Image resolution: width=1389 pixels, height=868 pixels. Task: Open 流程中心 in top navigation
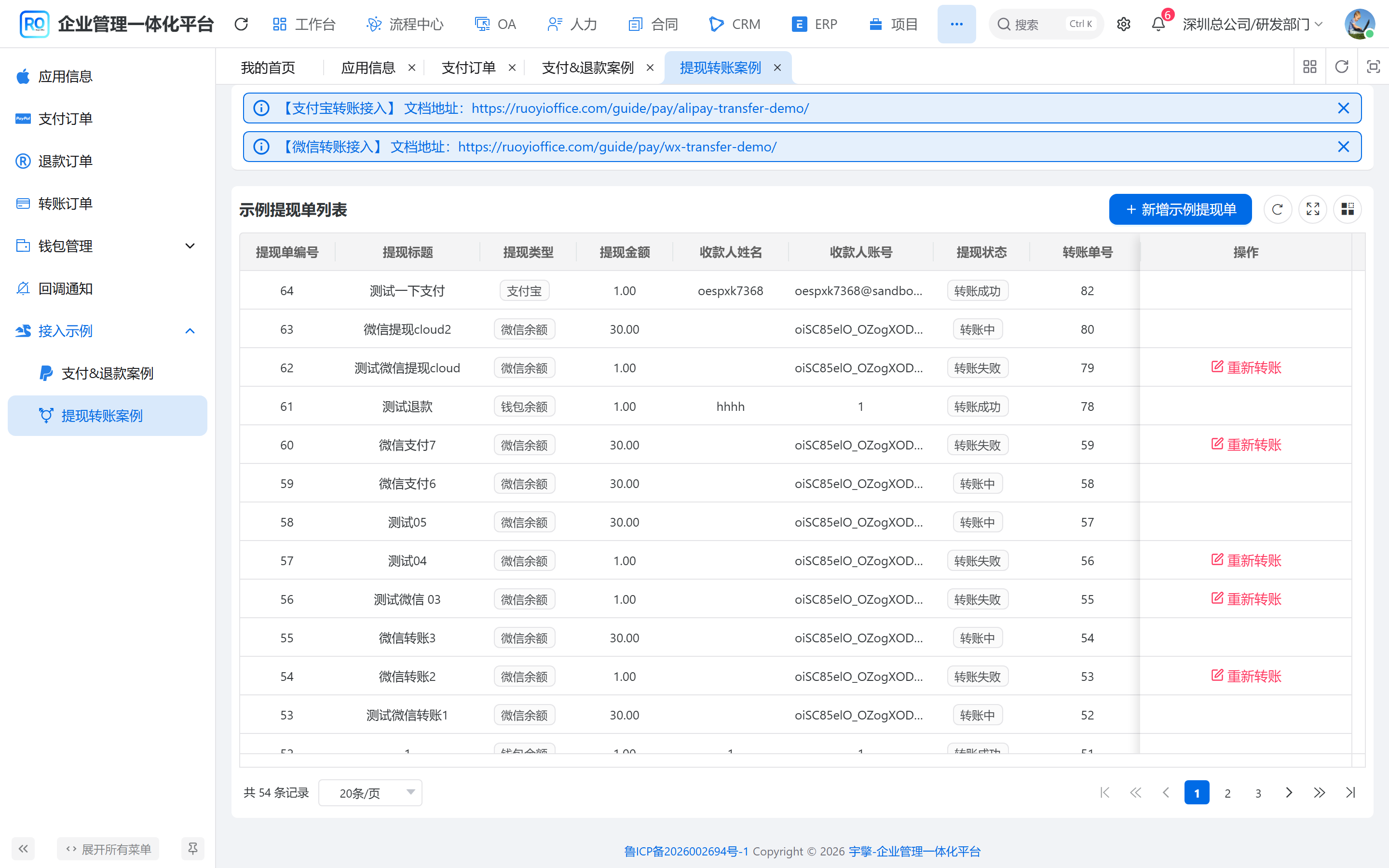coord(405,24)
